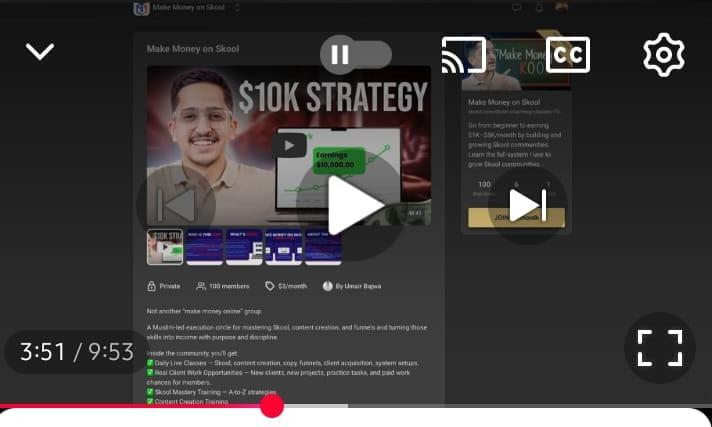712x427 pixels.
Task: Click the Private lock icon
Action: click(x=152, y=286)
